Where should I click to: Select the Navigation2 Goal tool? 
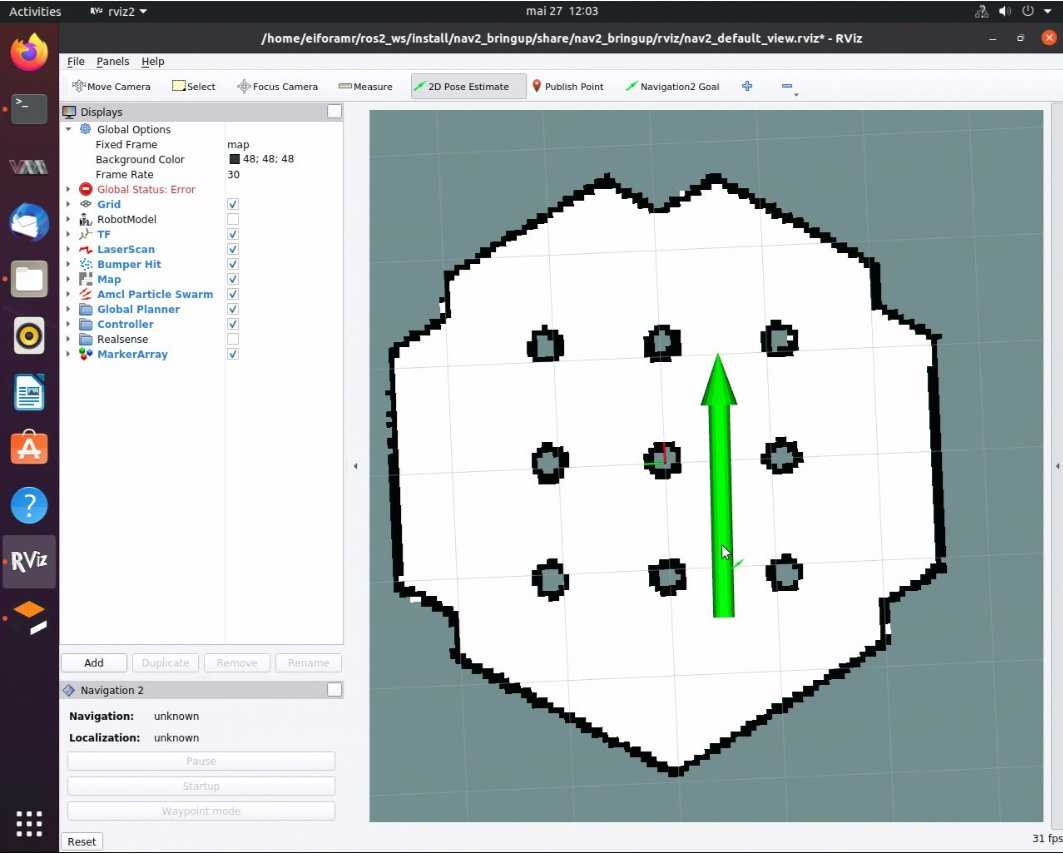(x=672, y=86)
